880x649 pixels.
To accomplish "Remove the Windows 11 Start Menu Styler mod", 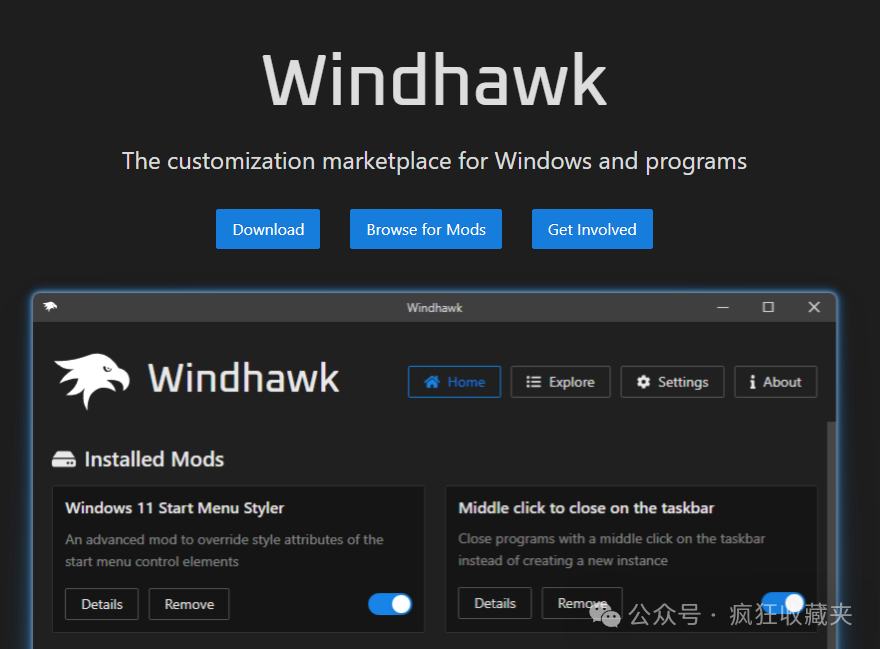I will point(188,604).
